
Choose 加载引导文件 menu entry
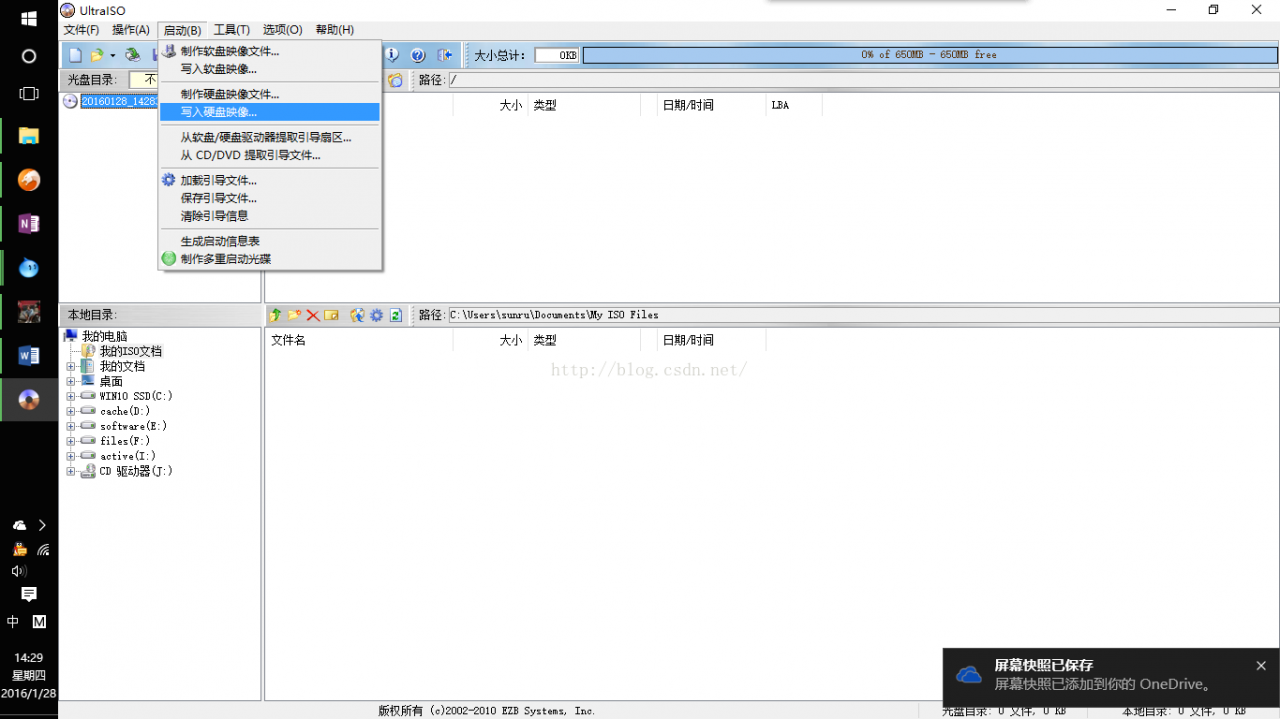point(219,180)
